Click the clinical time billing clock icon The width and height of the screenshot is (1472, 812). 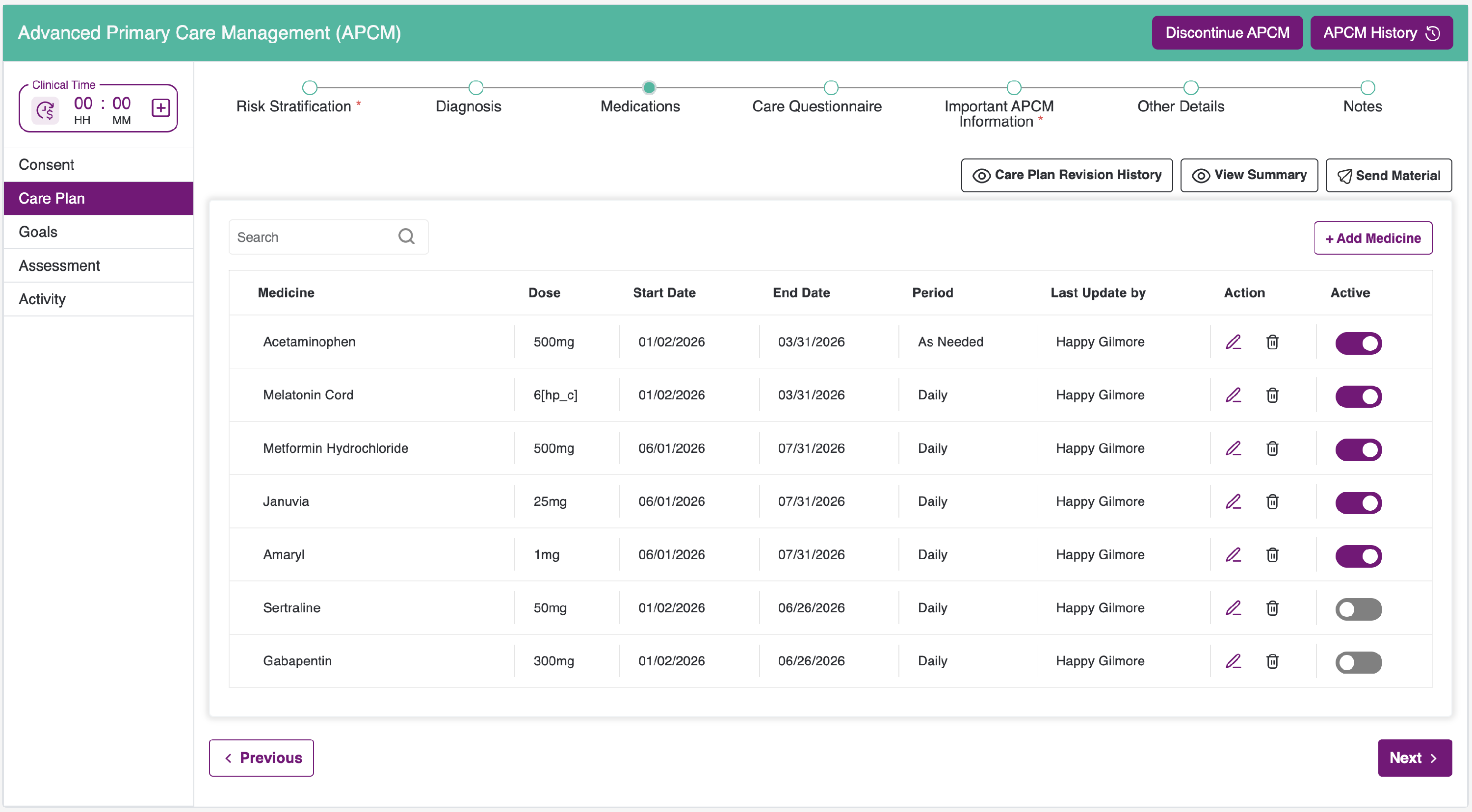coord(45,110)
